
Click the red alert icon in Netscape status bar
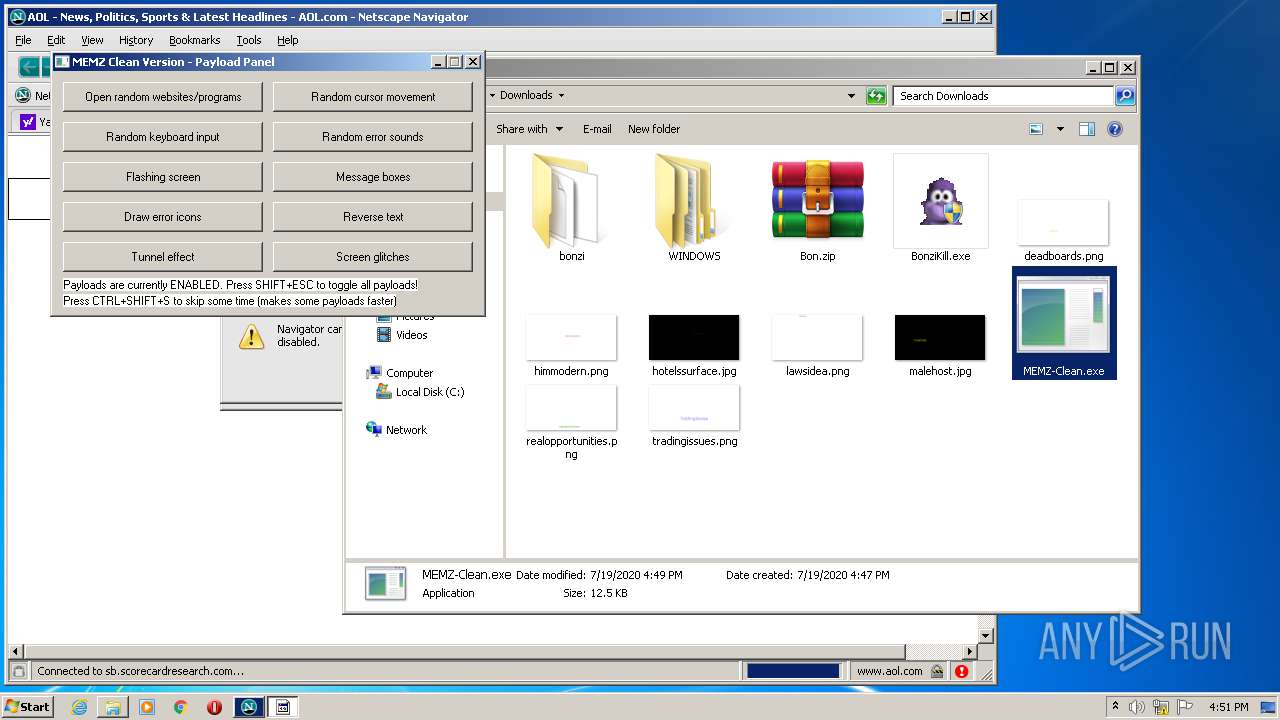tap(961, 671)
